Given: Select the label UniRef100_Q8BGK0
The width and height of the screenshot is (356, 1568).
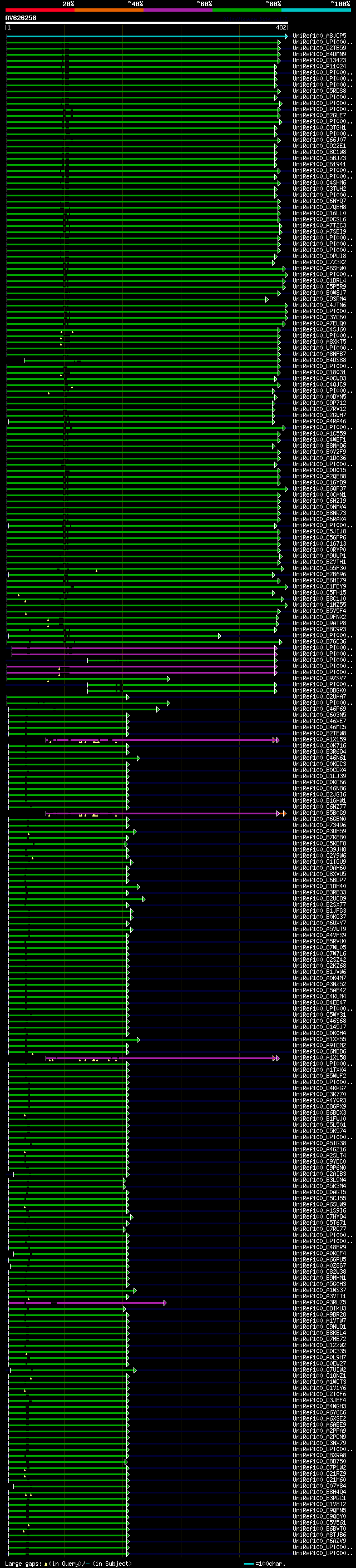Looking at the screenshot, I should (x=319, y=691).
